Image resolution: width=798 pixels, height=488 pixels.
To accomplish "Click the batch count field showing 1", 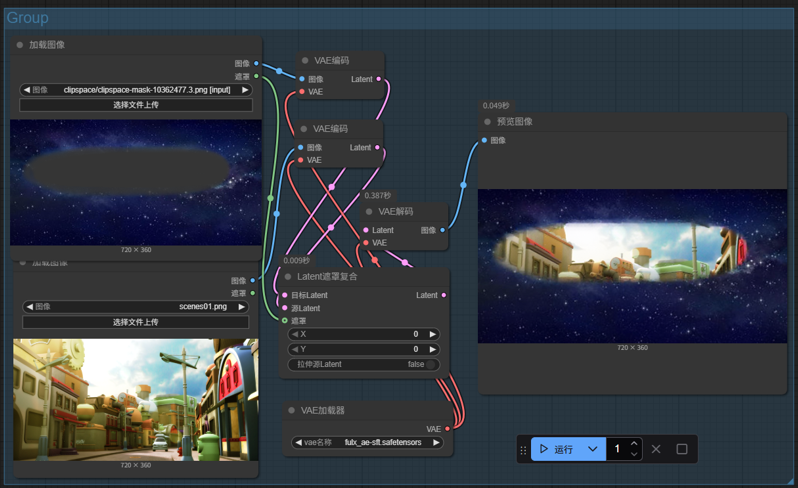I will (x=617, y=449).
